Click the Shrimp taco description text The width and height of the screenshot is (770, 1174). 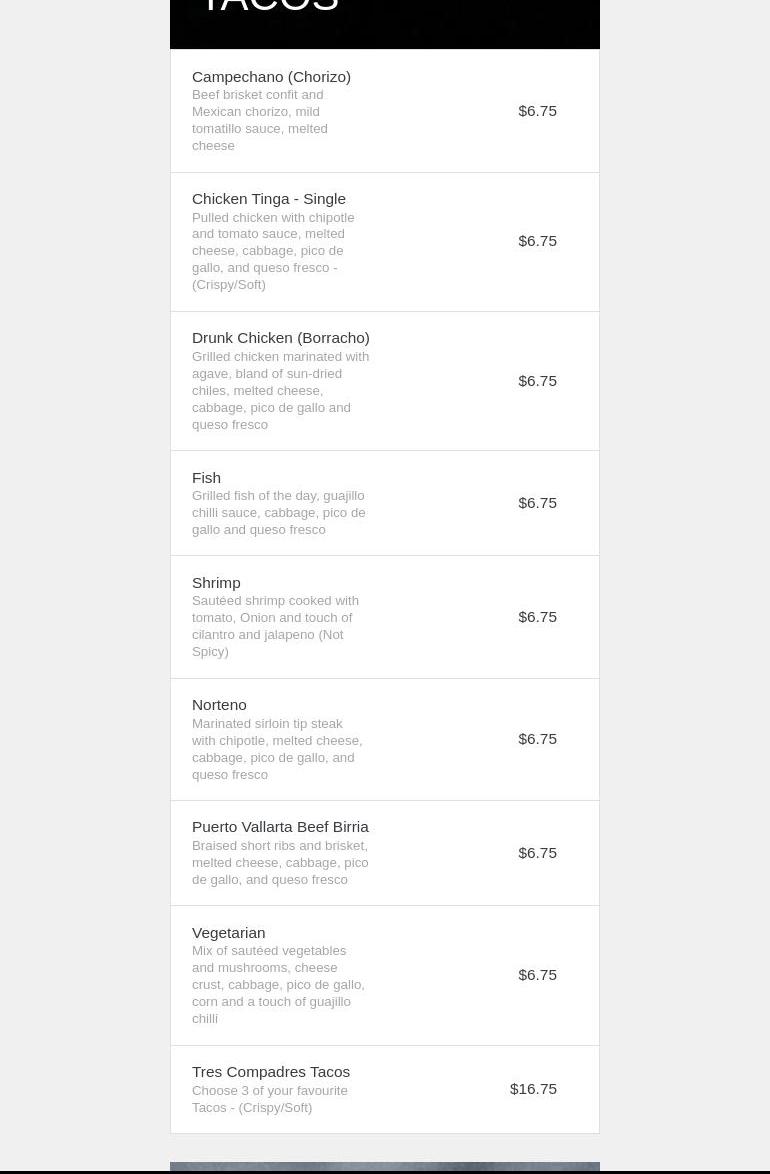point(275,626)
